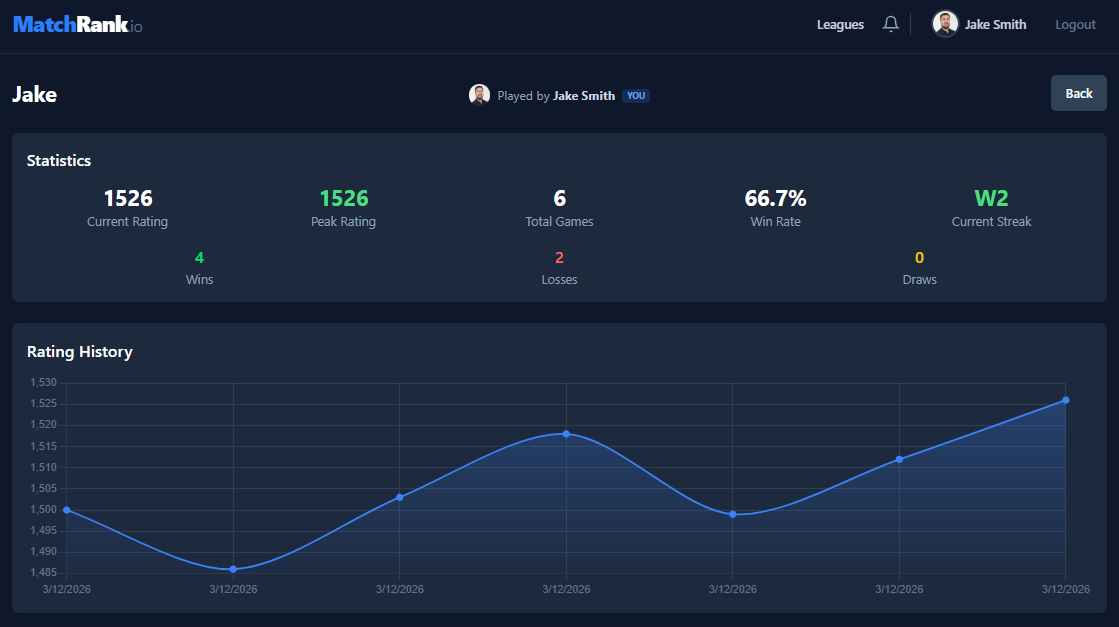Open notifications via the bell icon

(891, 23)
